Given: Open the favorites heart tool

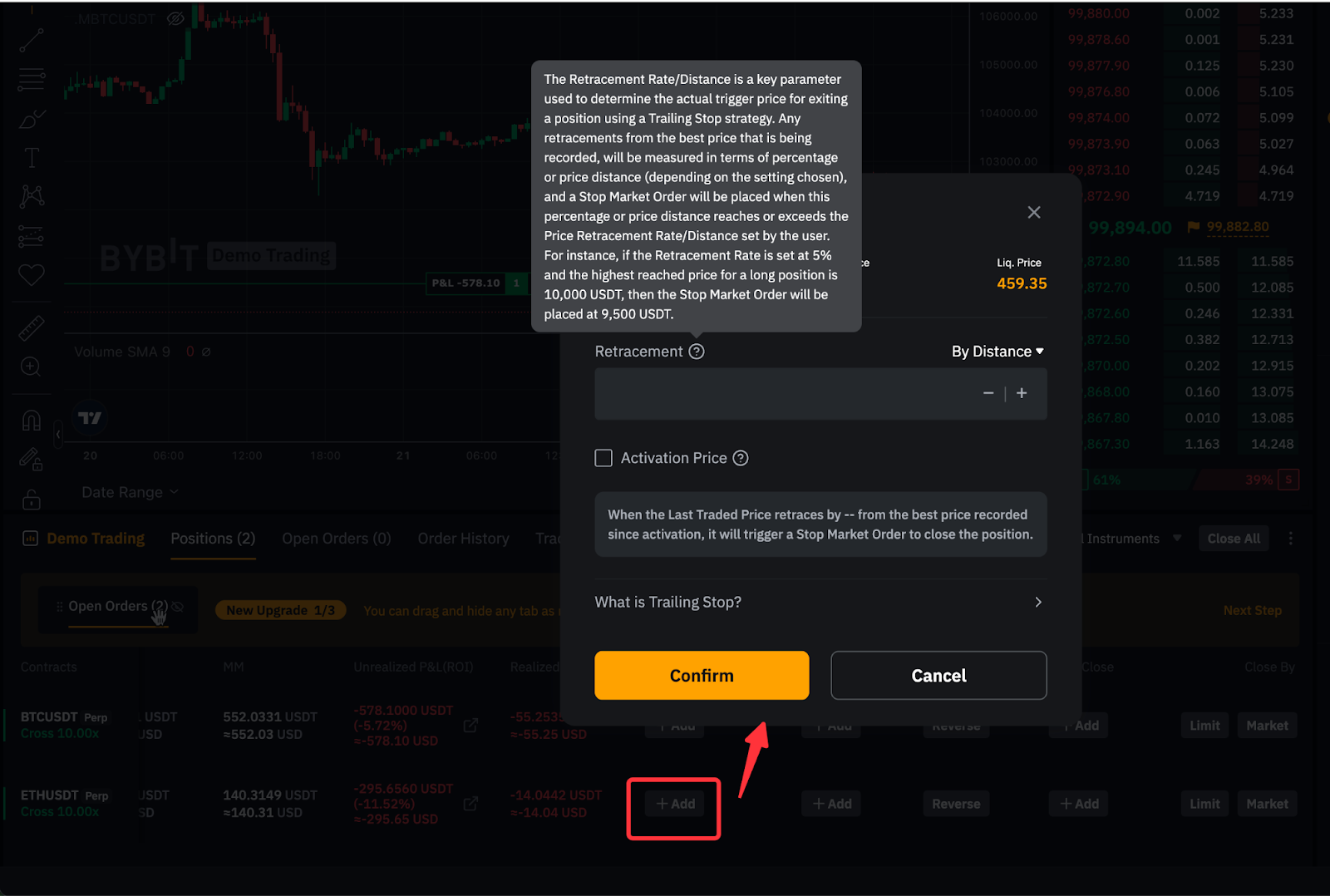Looking at the screenshot, I should click(32, 275).
